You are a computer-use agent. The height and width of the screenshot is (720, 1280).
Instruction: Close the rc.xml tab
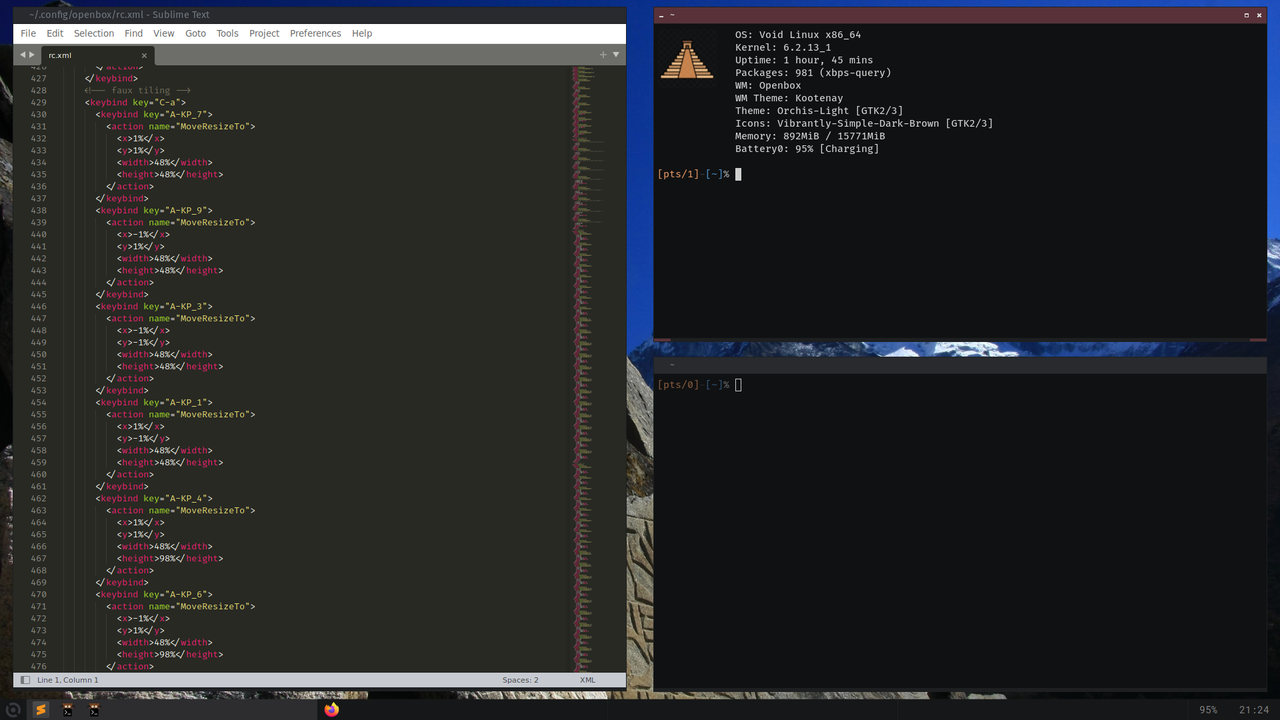pos(144,55)
